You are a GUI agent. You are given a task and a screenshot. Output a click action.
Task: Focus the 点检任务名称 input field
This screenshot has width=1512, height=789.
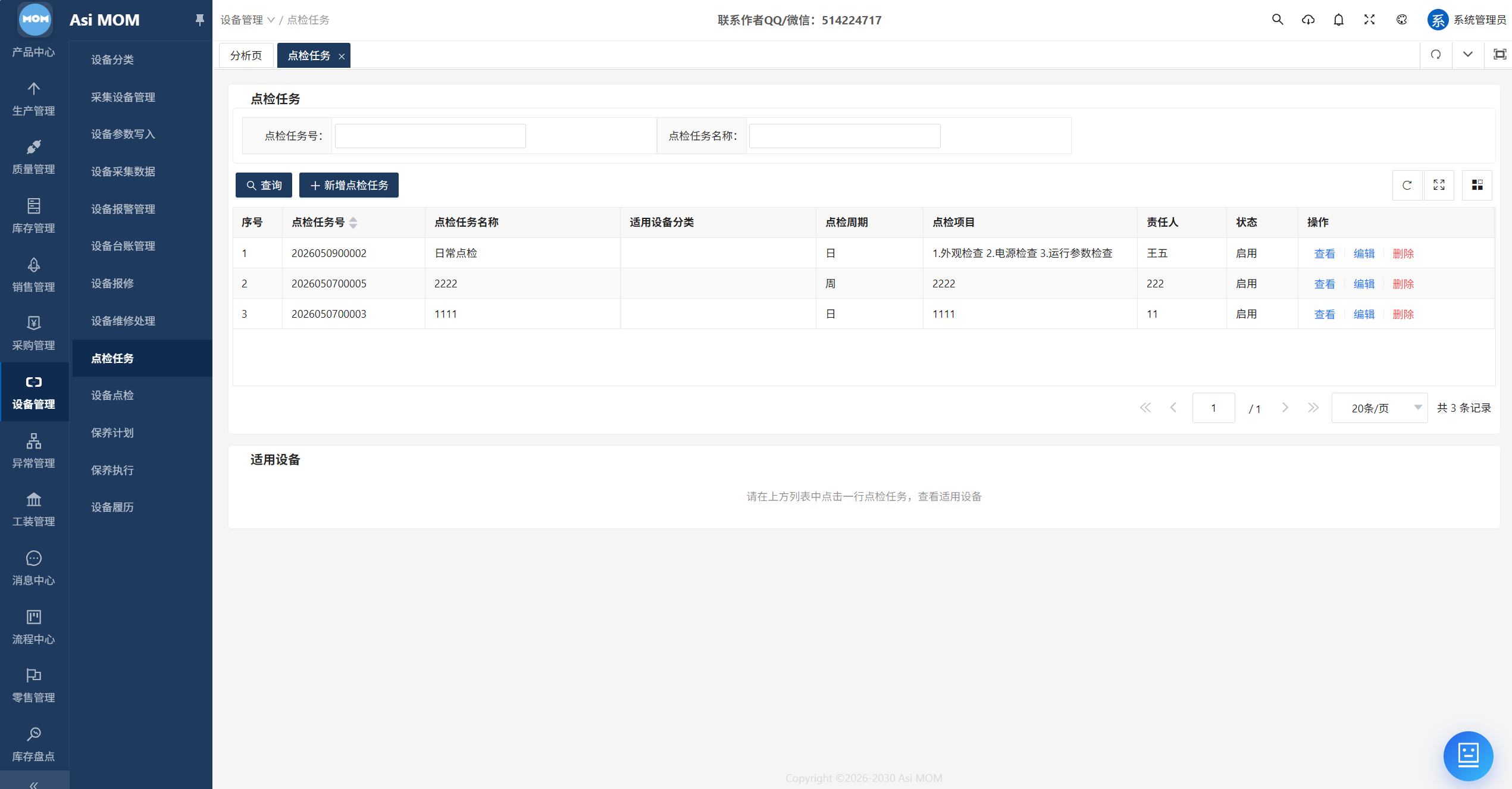point(844,136)
